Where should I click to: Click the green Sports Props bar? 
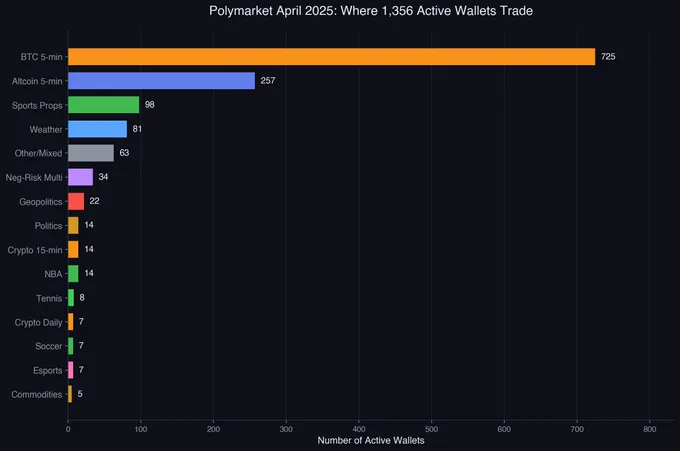pos(104,105)
